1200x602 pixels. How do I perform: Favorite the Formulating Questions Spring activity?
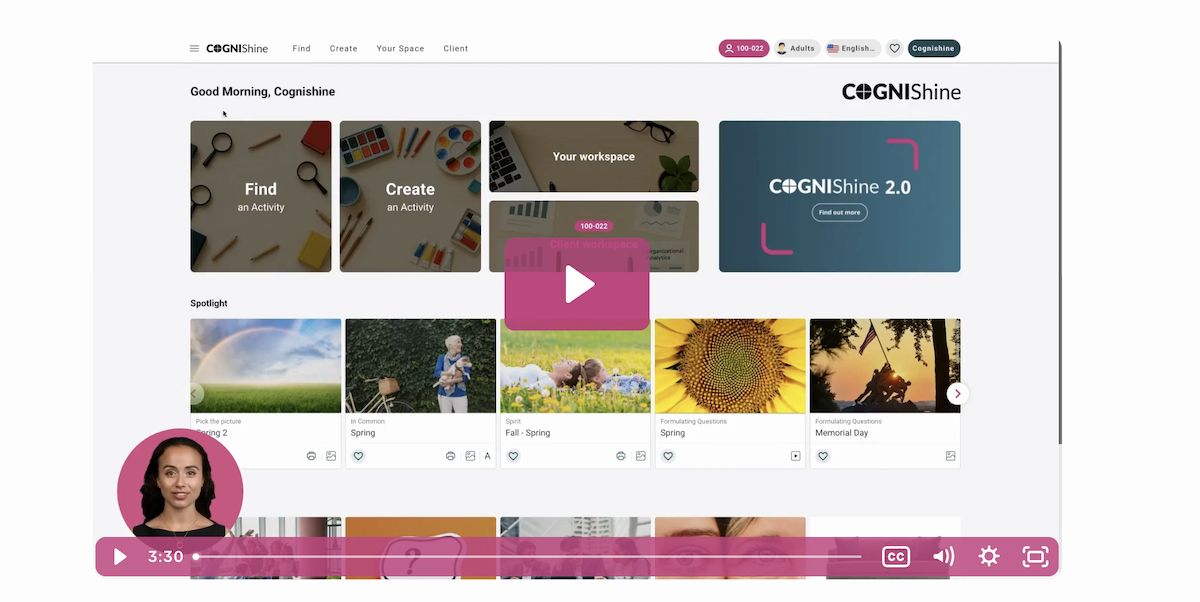(x=668, y=456)
